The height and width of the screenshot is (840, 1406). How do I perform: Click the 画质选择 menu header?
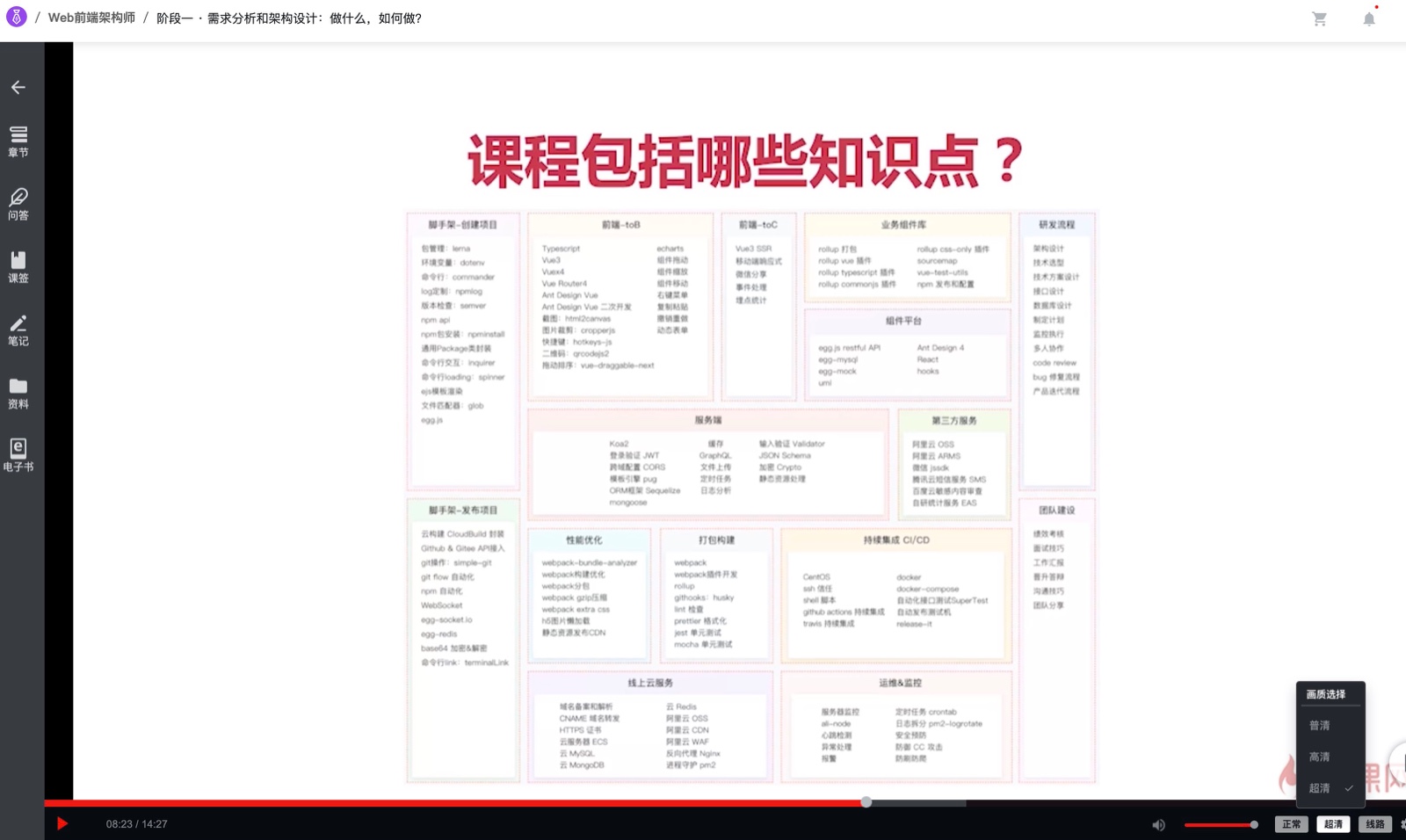pyautogui.click(x=1325, y=694)
